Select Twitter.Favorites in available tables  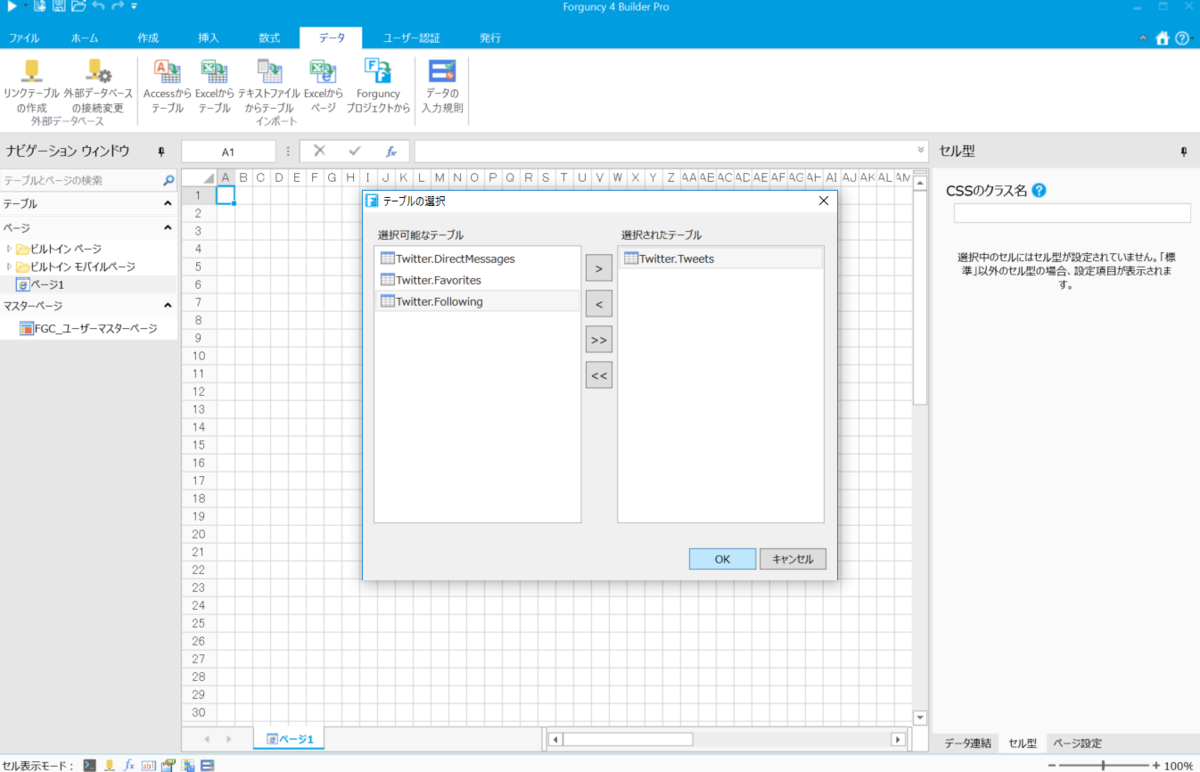pos(477,280)
